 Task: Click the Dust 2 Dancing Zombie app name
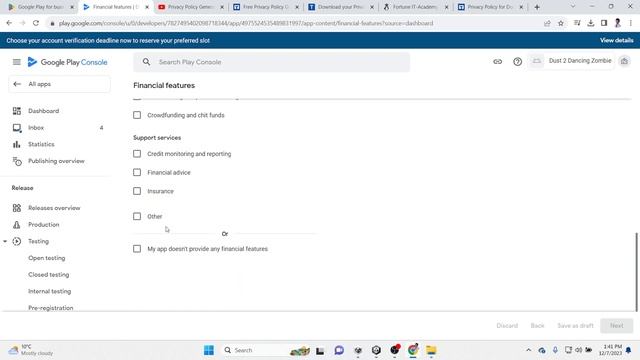580,61
